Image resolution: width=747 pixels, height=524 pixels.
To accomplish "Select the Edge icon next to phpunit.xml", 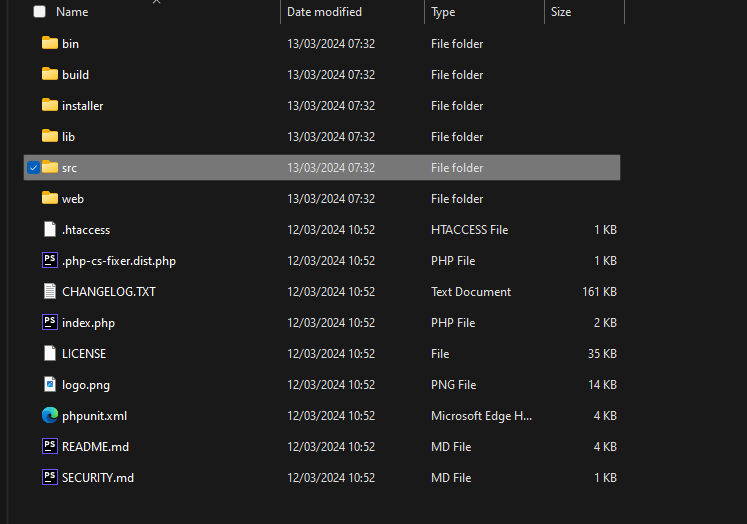I will pos(50,415).
